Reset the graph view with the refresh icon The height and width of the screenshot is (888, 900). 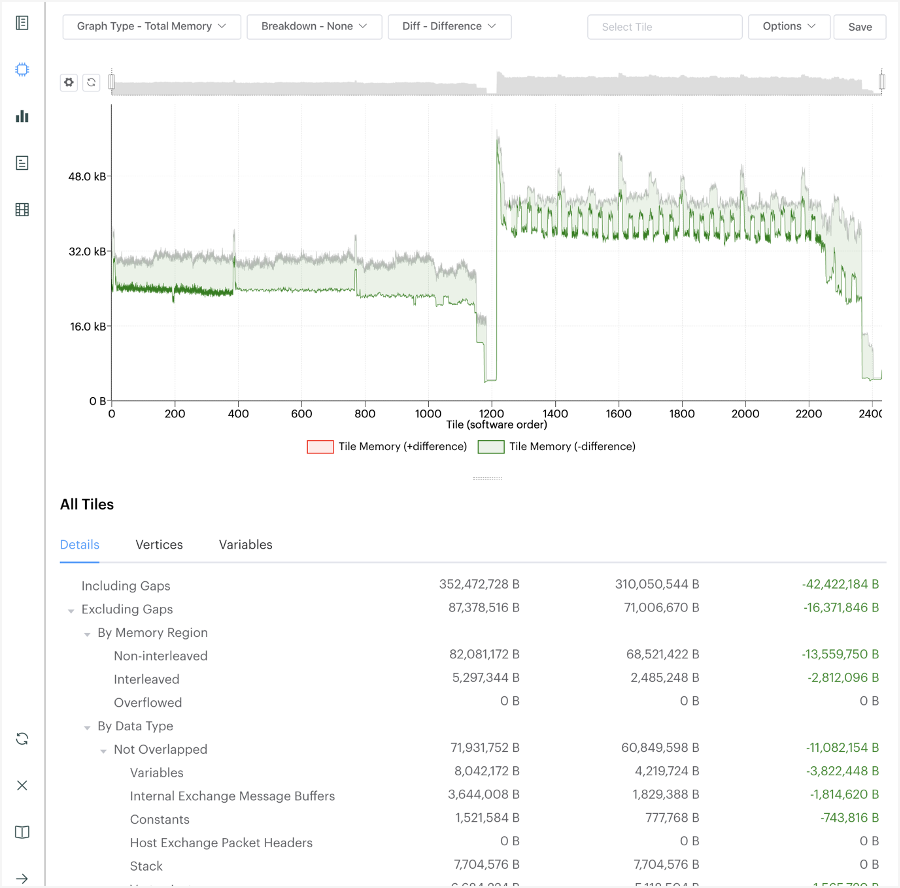(90, 82)
